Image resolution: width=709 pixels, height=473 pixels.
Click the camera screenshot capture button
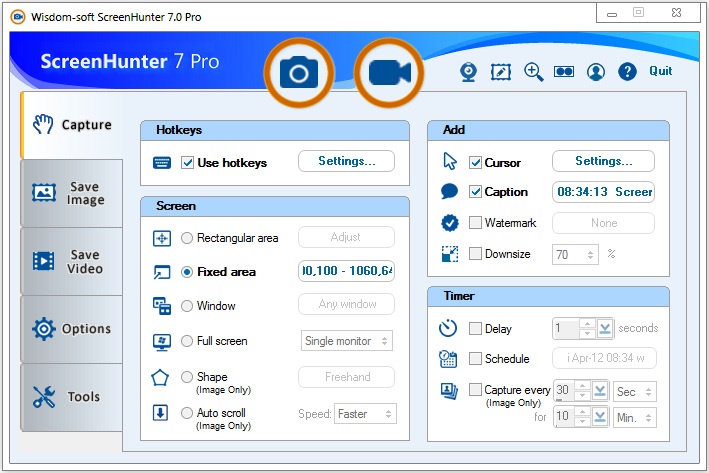coord(299,73)
